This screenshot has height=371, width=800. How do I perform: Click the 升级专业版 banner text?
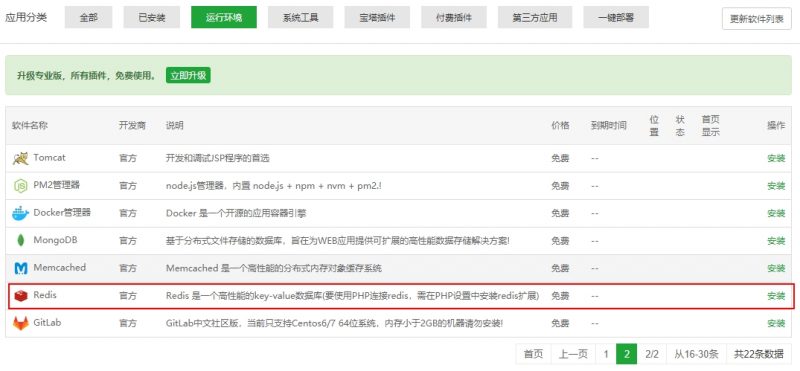[87, 76]
